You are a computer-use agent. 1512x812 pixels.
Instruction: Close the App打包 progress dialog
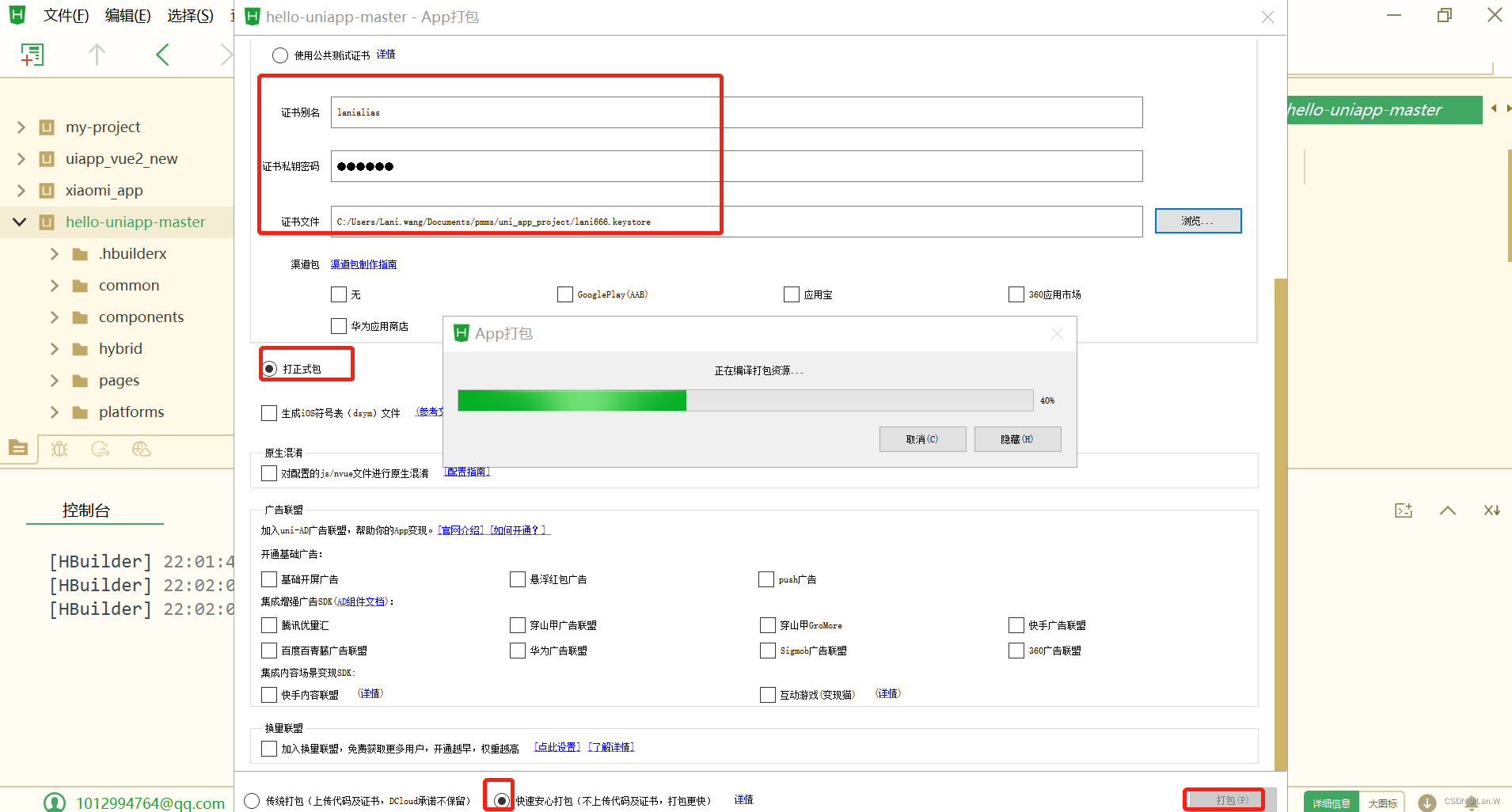click(x=1057, y=334)
